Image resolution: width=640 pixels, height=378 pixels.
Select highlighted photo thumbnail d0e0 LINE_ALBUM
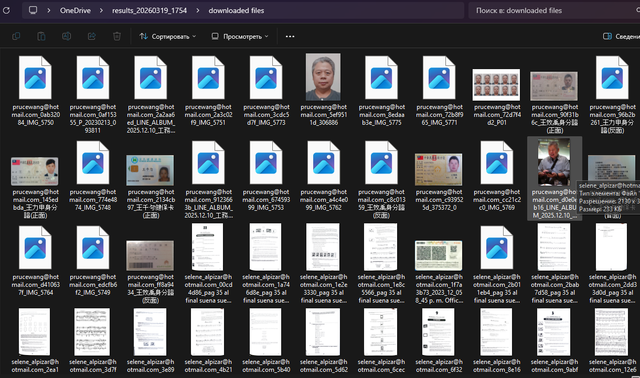pos(554,162)
